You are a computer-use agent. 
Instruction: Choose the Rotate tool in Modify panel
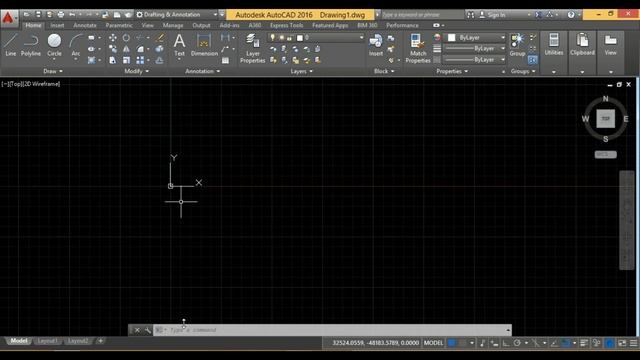(126, 38)
